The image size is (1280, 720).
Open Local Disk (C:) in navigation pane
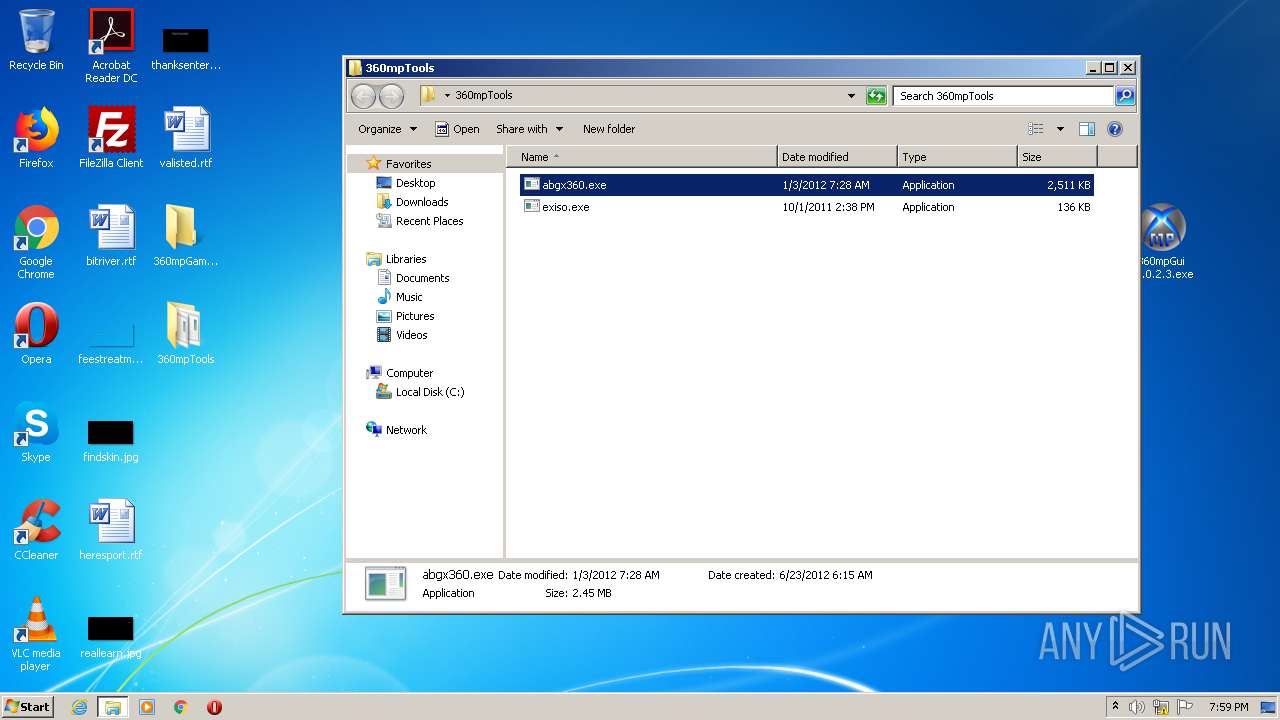tap(429, 392)
